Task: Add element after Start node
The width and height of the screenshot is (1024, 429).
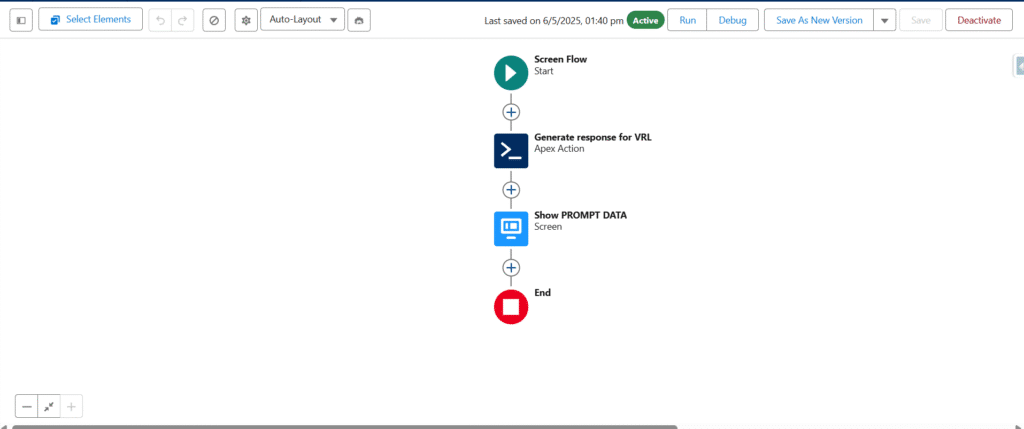Action: click(x=511, y=112)
